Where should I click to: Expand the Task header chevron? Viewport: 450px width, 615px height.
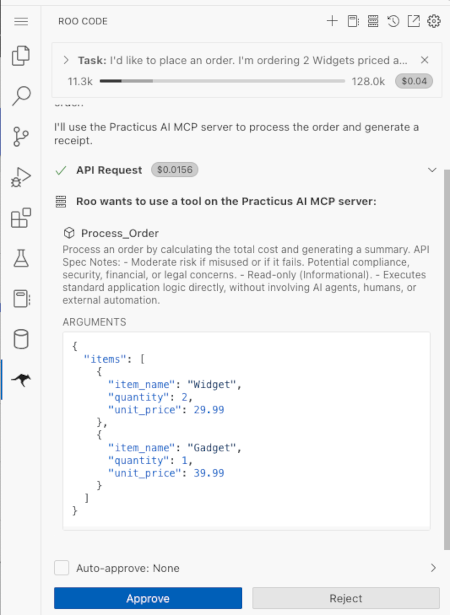pyautogui.click(x=66, y=60)
